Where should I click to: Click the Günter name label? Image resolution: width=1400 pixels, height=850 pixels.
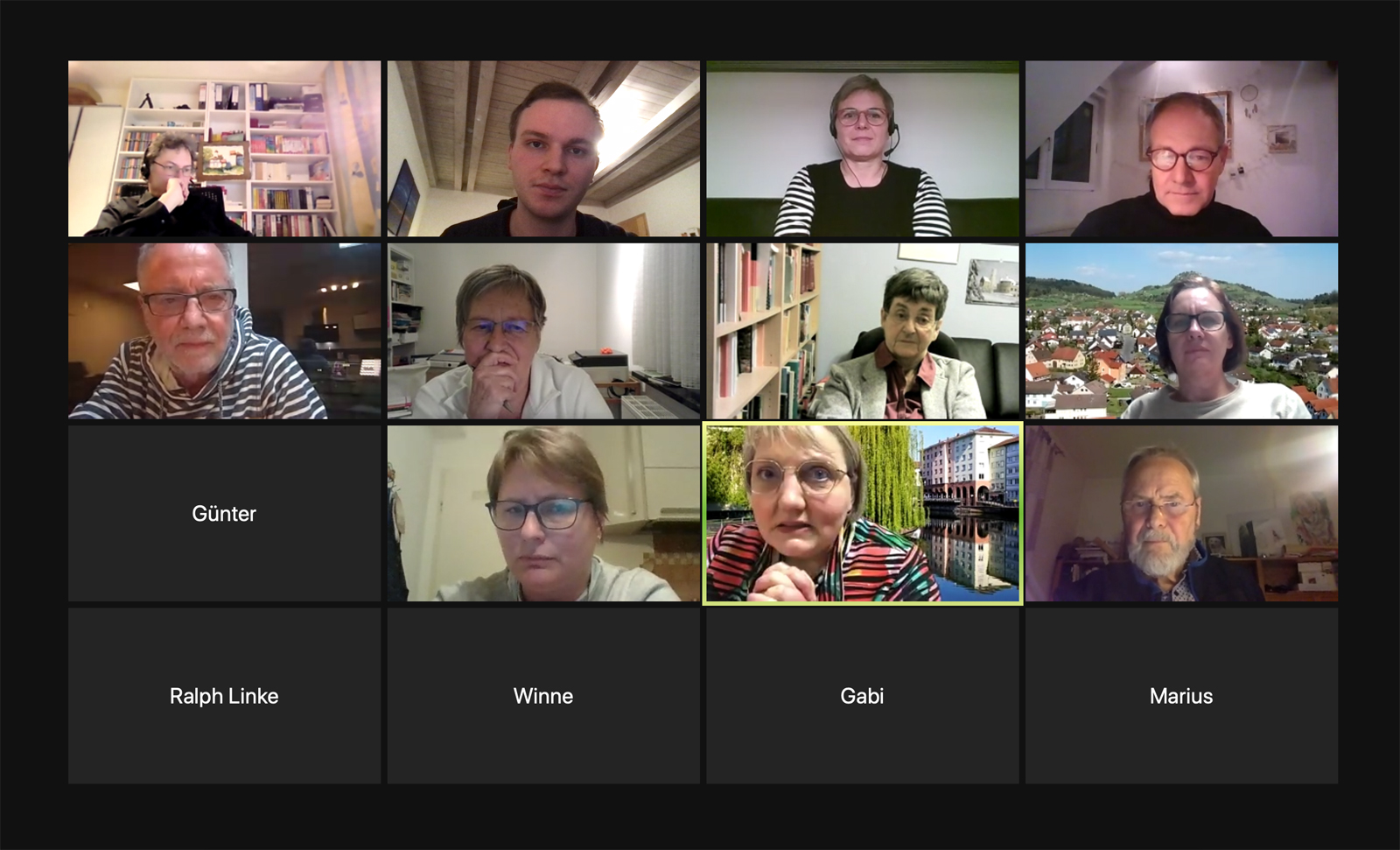coord(224,514)
